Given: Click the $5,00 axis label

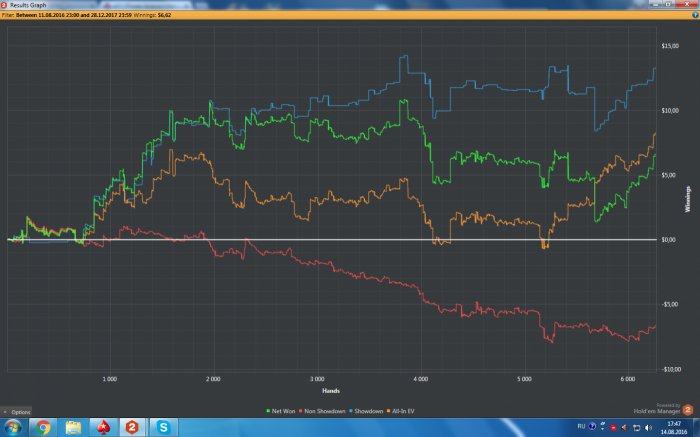Looking at the screenshot, I should (x=668, y=175).
